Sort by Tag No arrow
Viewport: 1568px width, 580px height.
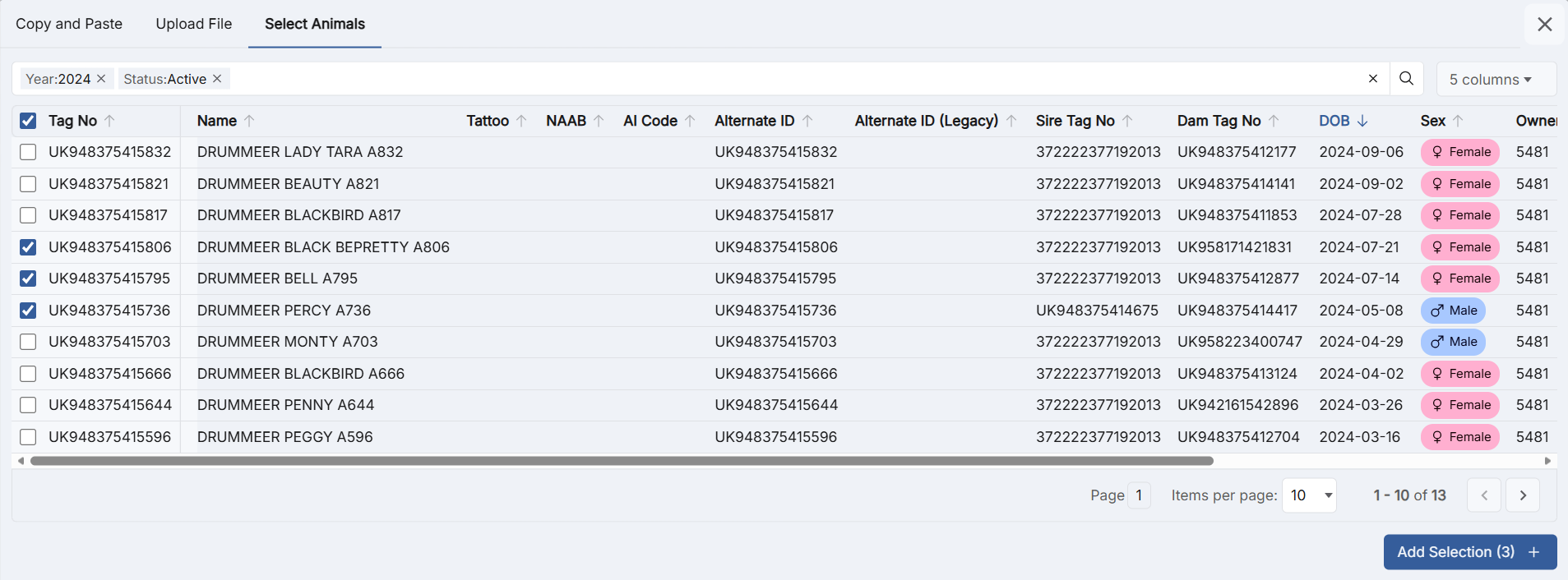109,121
